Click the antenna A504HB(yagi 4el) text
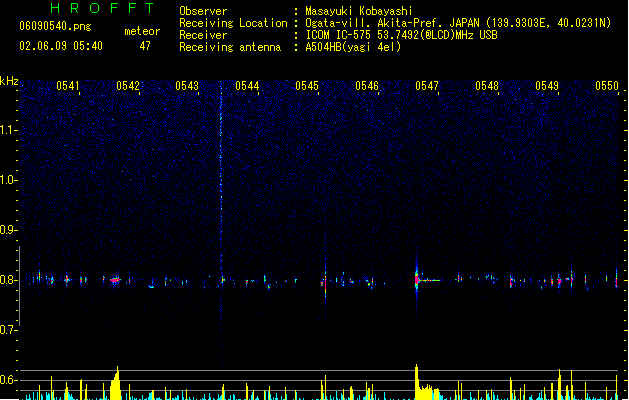The height and width of the screenshot is (400, 629). [x=353, y=47]
